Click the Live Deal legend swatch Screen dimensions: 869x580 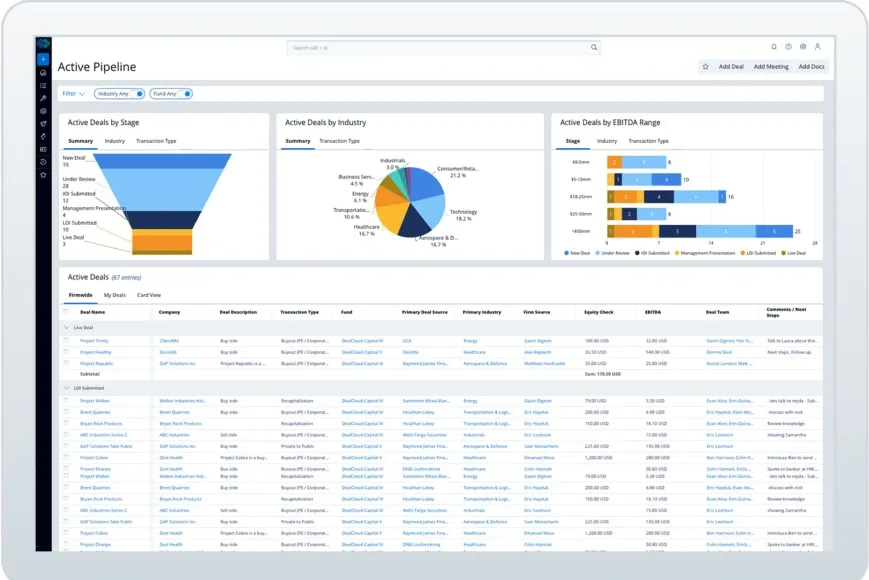pos(783,253)
